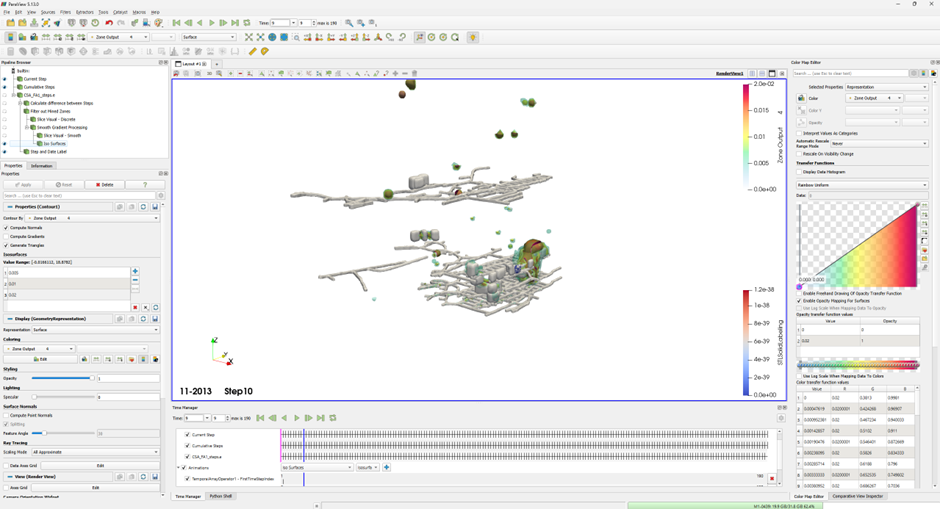Viewport: 940px width, 509px height.
Task: Enable Rescale On Visibility Change checkbox
Action: click(799, 154)
